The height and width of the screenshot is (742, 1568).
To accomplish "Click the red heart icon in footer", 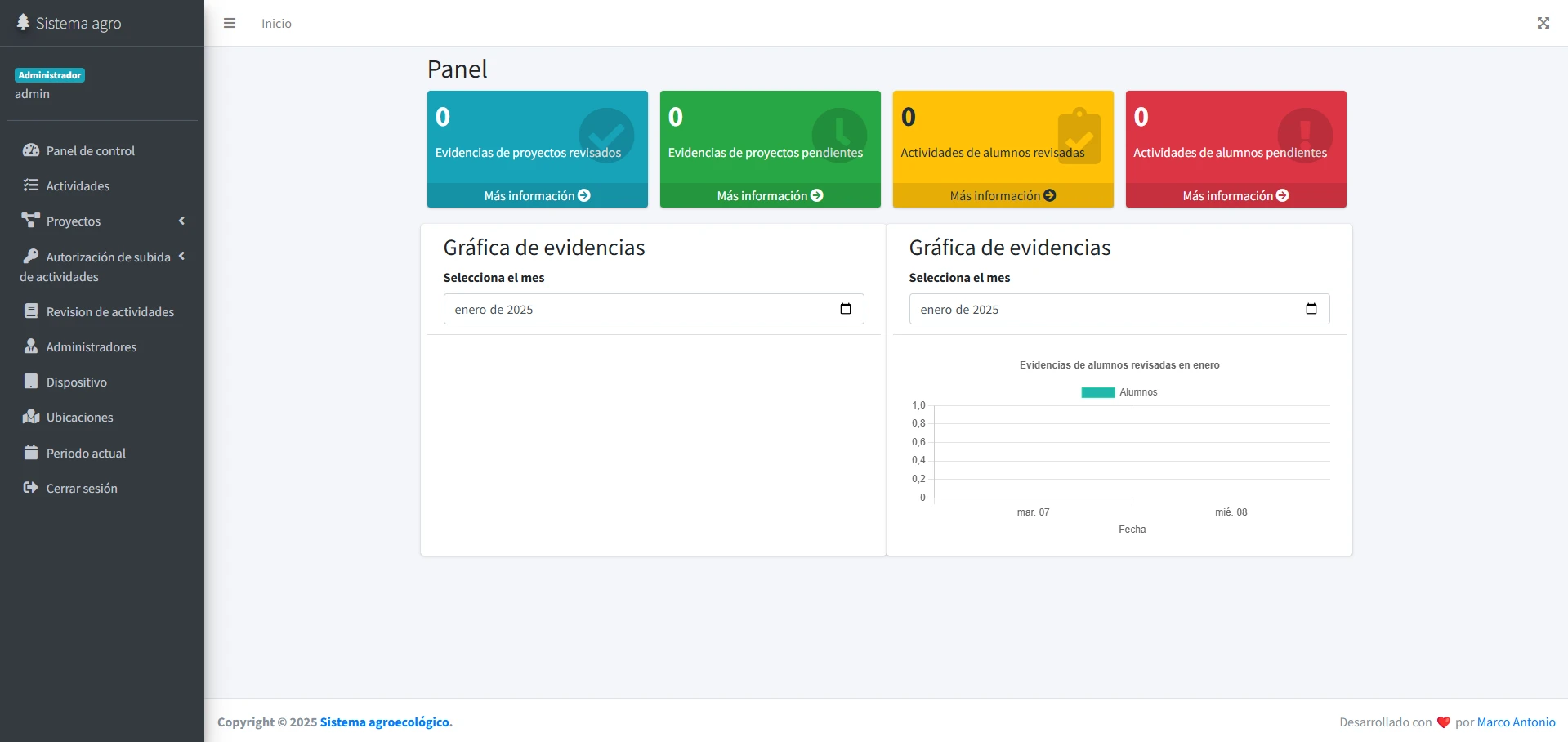I will (x=1444, y=722).
